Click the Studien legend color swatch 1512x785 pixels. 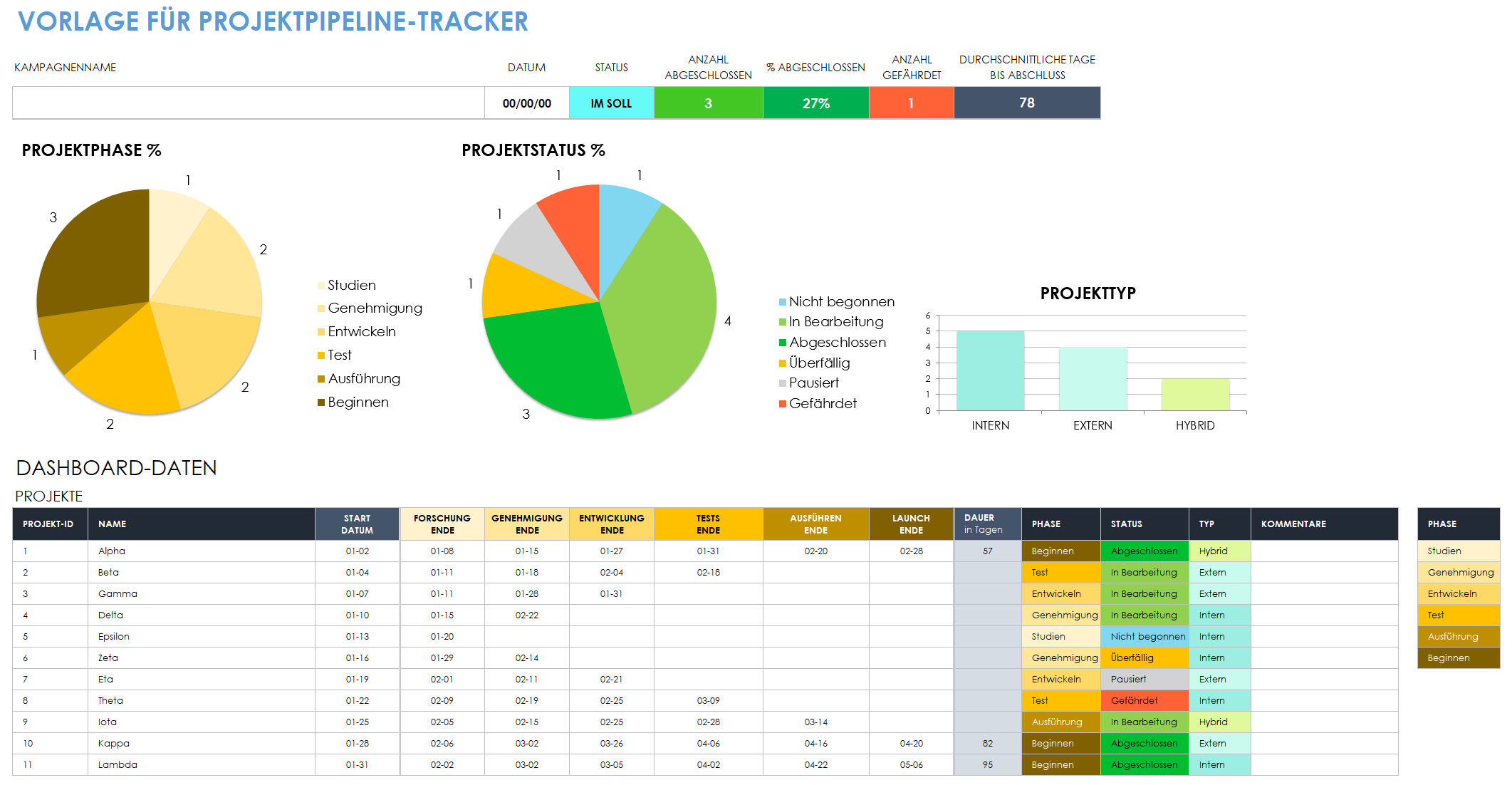click(x=321, y=286)
